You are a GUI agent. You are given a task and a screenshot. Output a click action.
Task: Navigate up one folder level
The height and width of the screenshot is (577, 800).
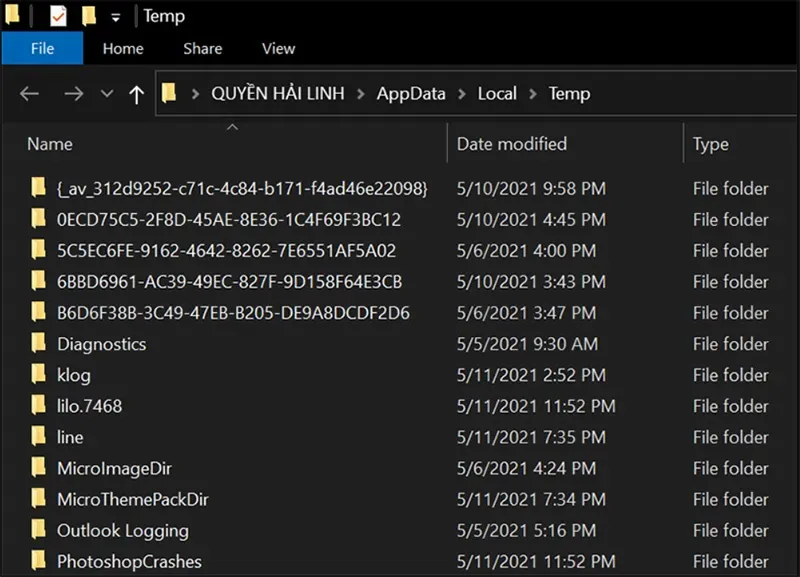point(137,94)
